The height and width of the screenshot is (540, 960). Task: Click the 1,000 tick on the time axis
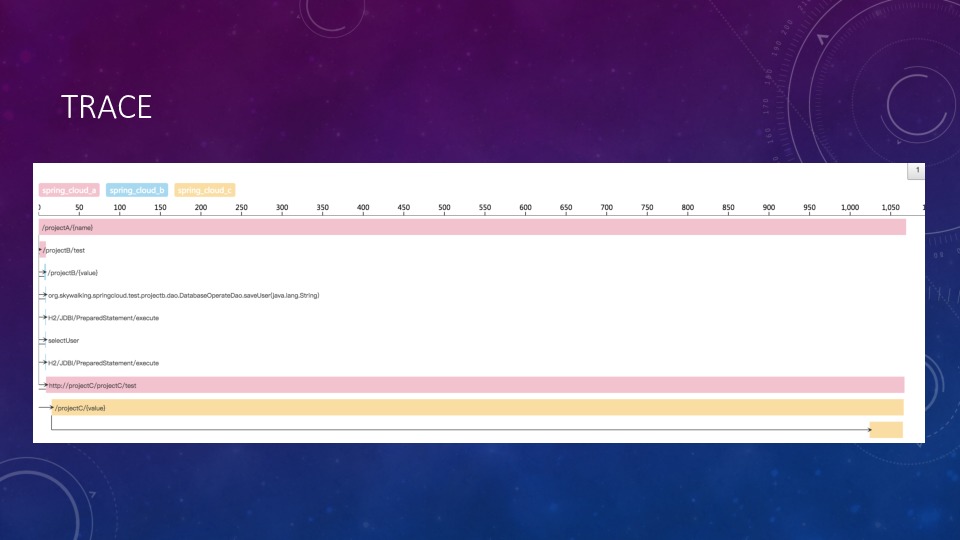pyautogui.click(x=850, y=208)
